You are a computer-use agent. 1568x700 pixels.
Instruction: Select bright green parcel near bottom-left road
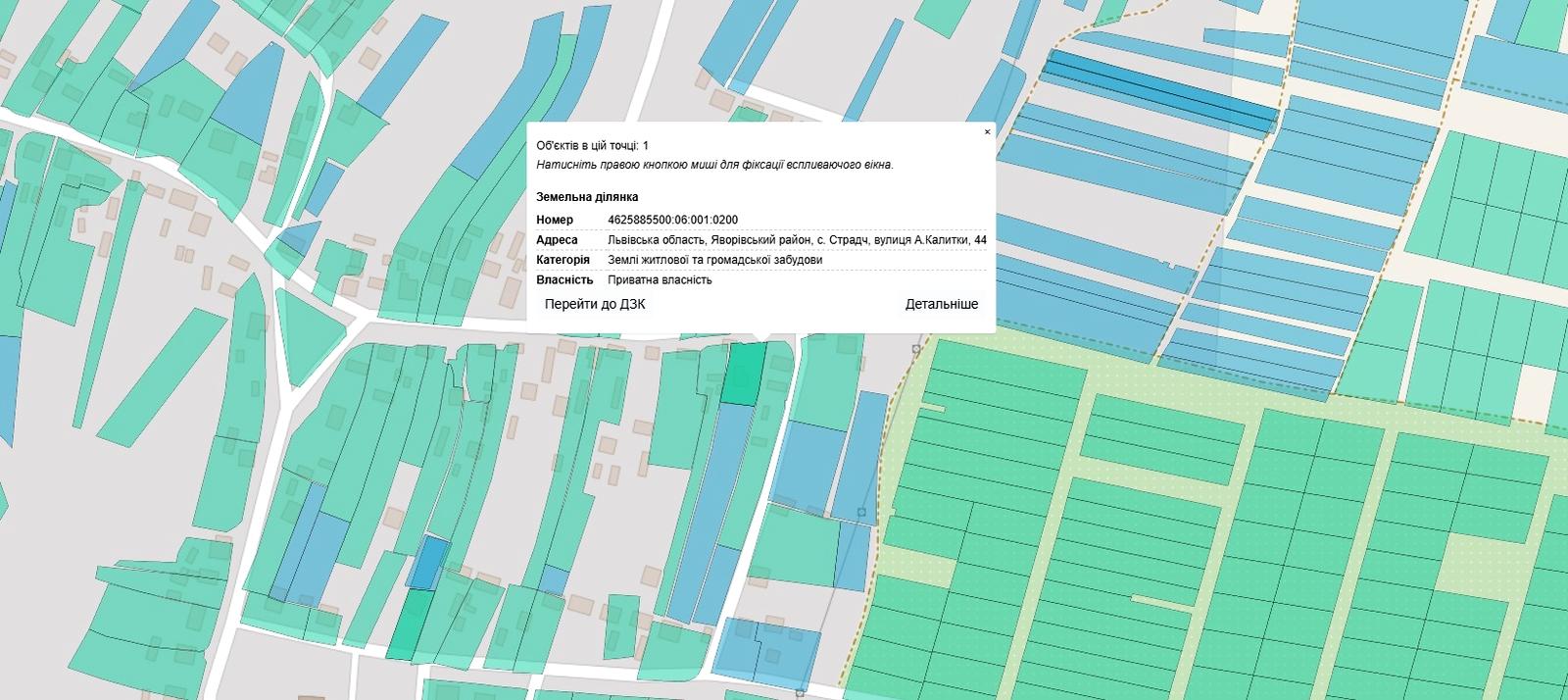[x=410, y=624]
